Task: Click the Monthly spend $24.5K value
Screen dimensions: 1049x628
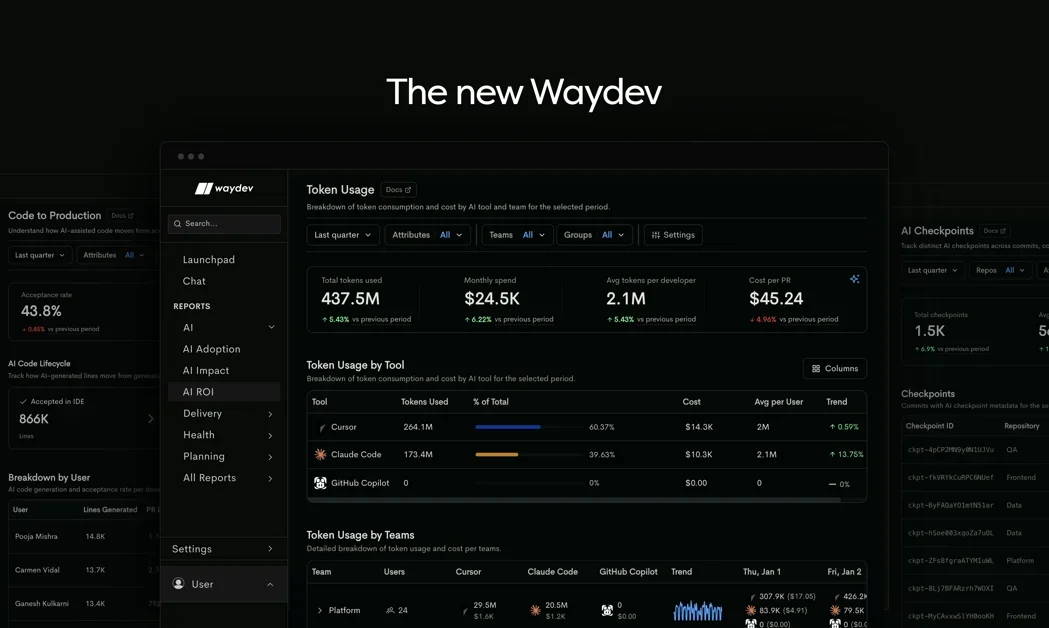Action: pyautogui.click(x=492, y=299)
